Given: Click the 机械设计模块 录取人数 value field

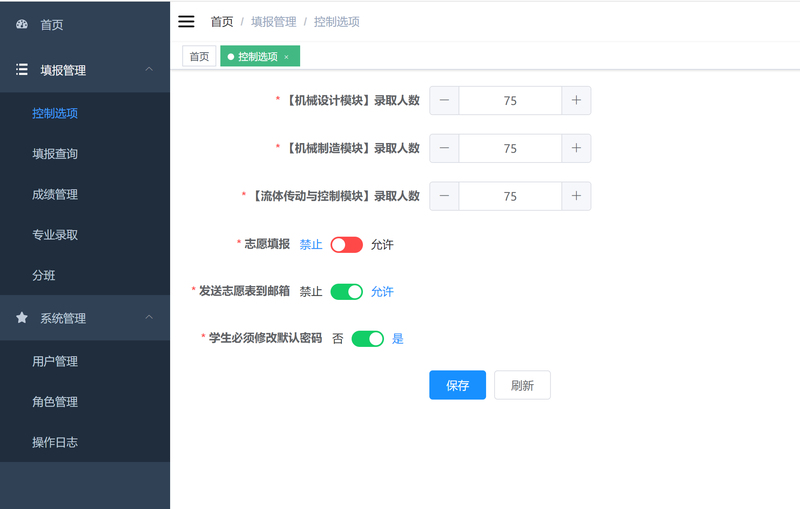Looking at the screenshot, I should [510, 100].
